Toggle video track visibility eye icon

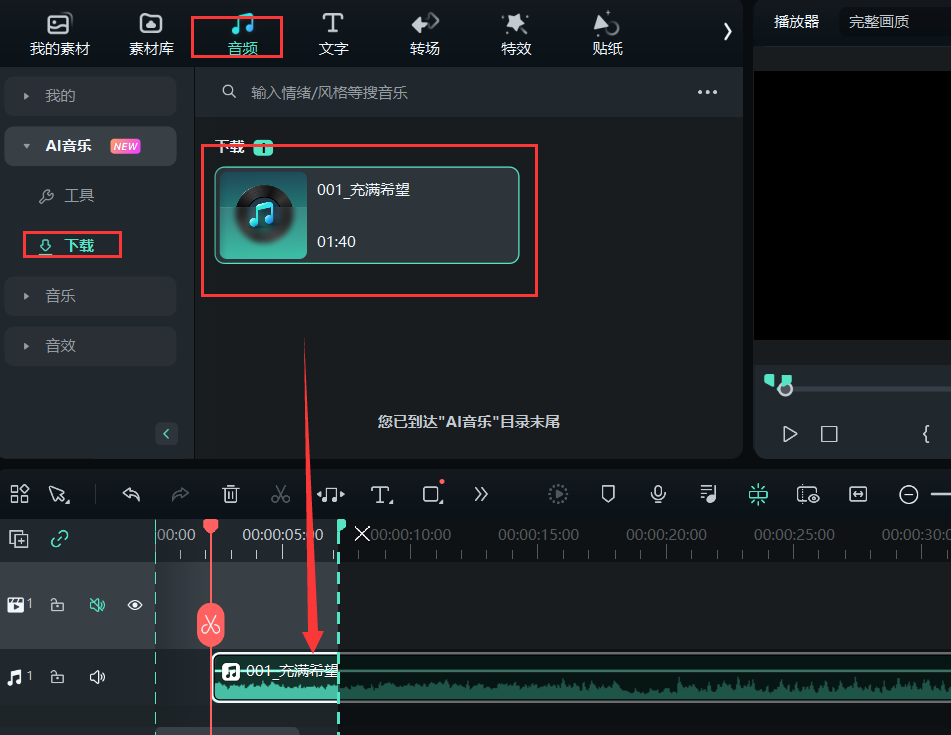pos(135,605)
